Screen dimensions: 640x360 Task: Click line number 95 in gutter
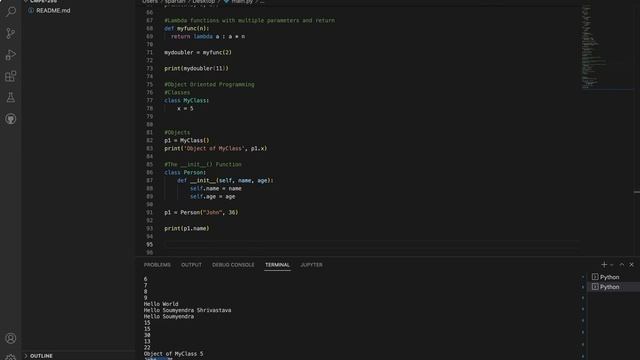[x=149, y=244]
